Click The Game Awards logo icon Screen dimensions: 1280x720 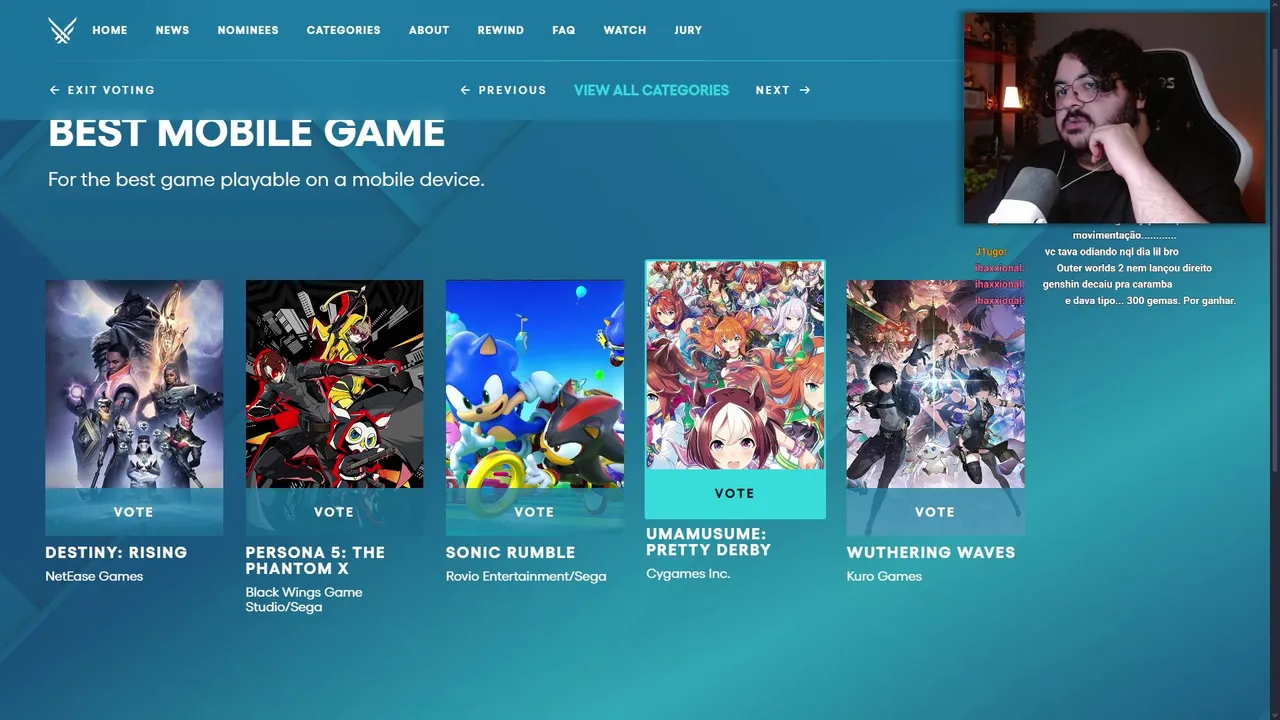tap(62, 30)
